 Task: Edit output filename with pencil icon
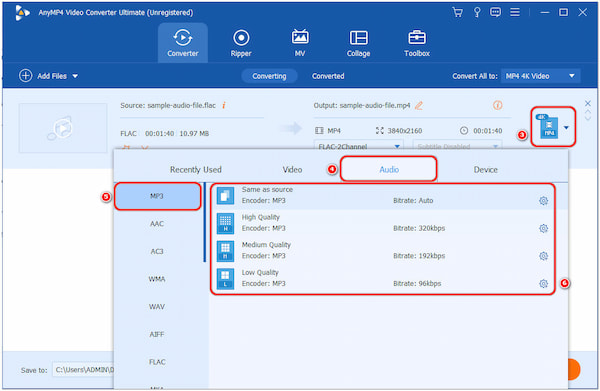tap(419, 105)
